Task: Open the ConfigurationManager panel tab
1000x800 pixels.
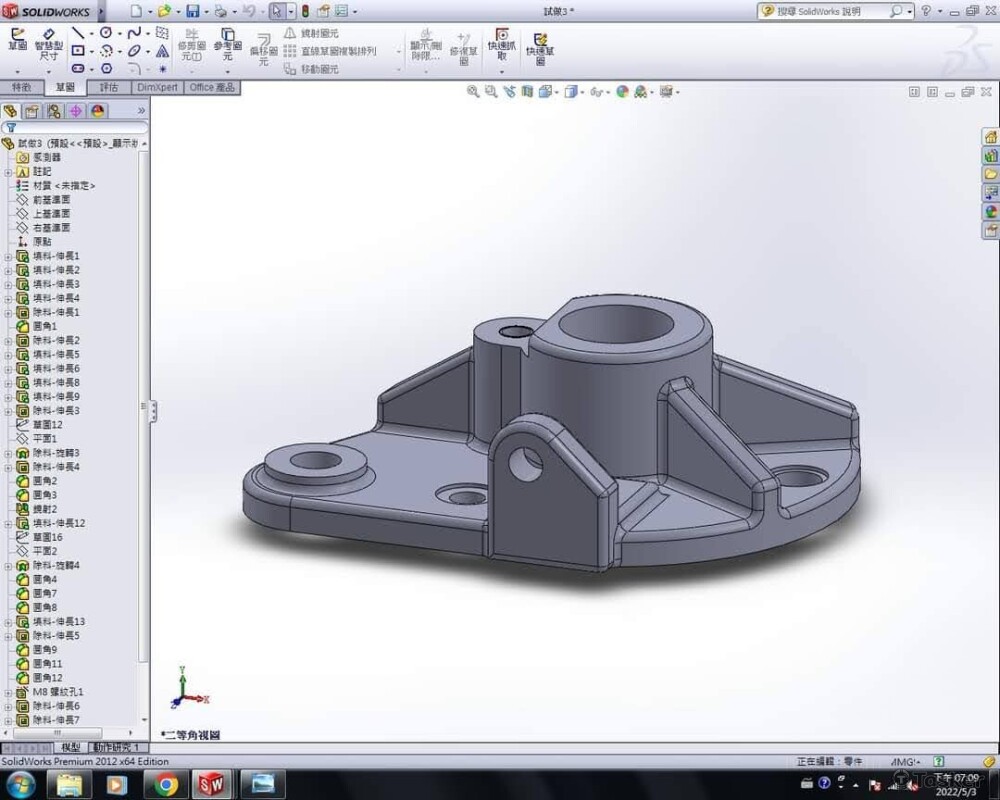Action: [54, 111]
